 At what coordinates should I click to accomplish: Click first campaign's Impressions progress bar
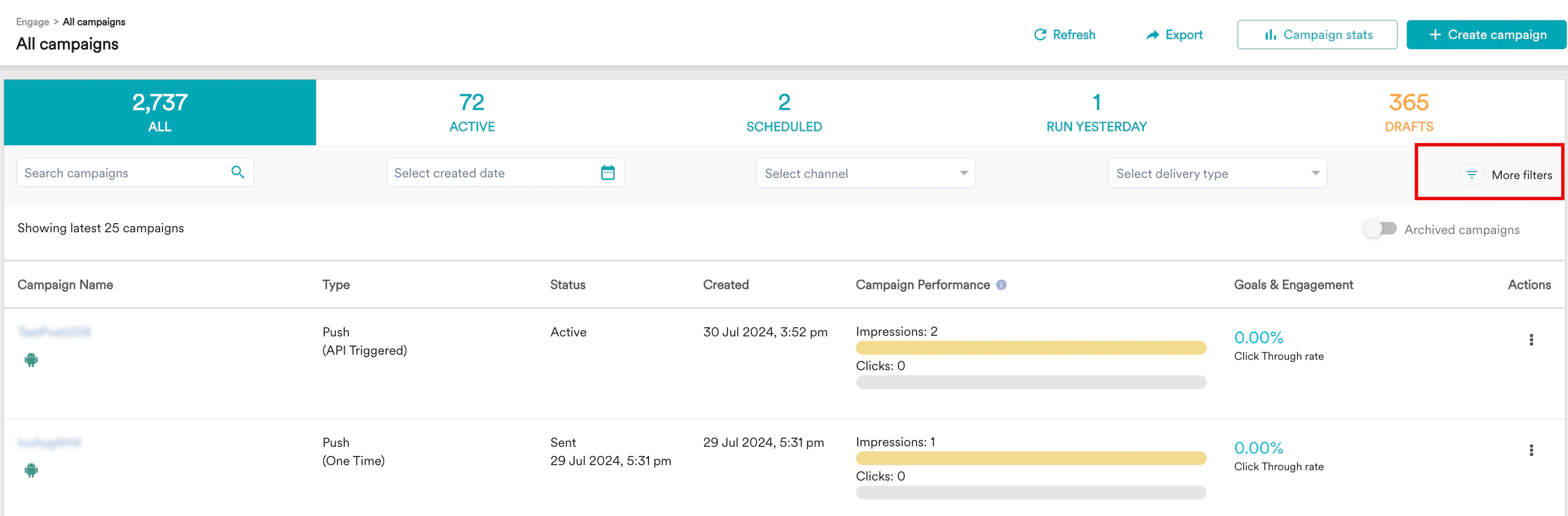1030,348
